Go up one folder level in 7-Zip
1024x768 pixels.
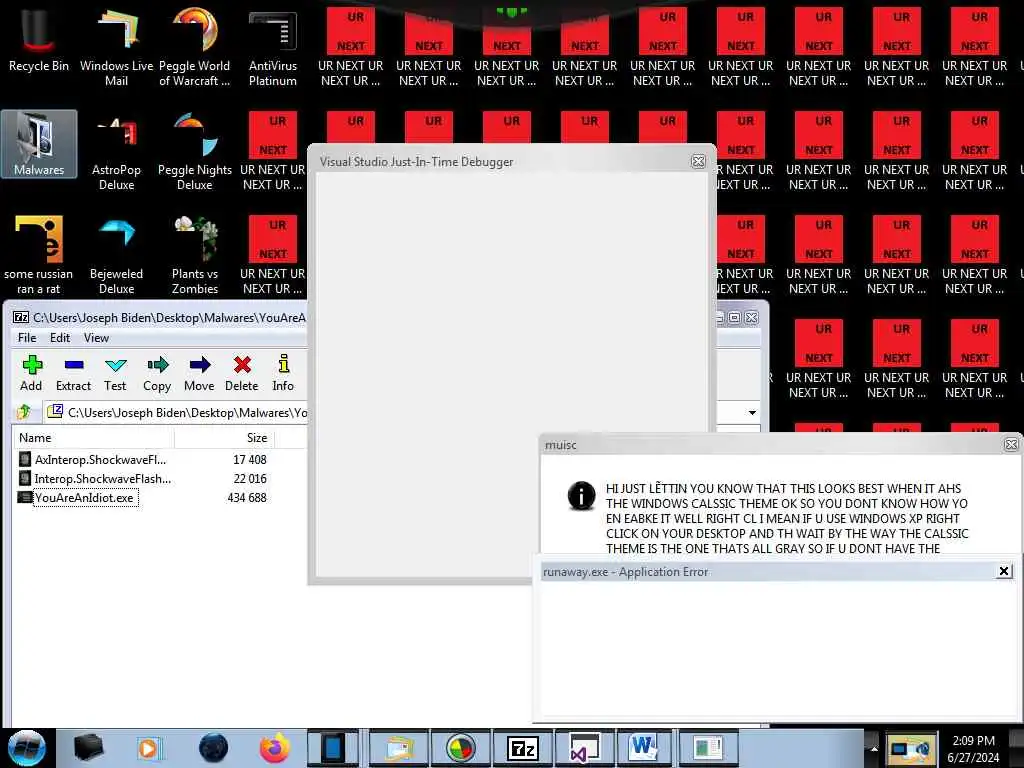(25, 412)
